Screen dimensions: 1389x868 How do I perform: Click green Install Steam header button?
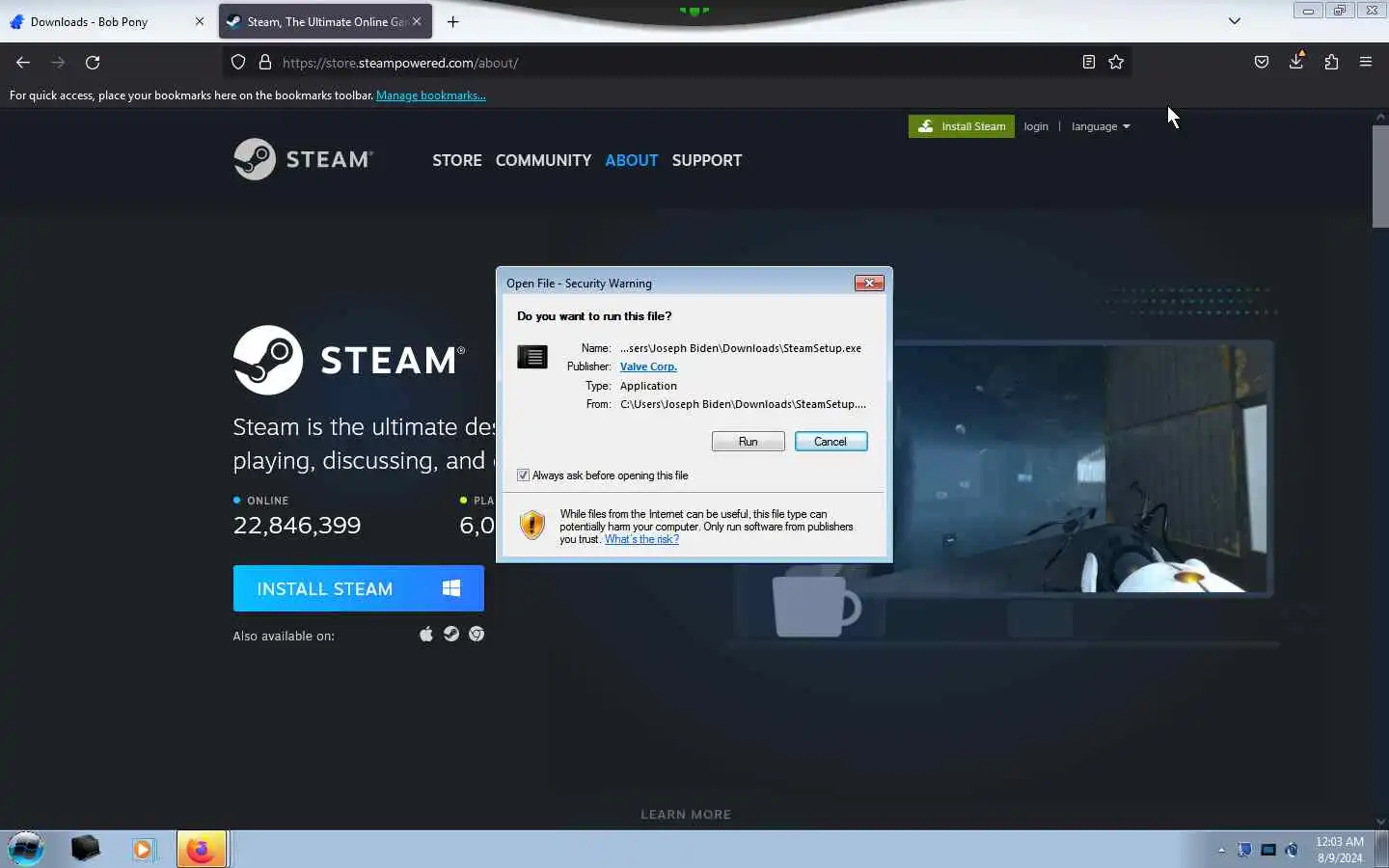pyautogui.click(x=962, y=126)
